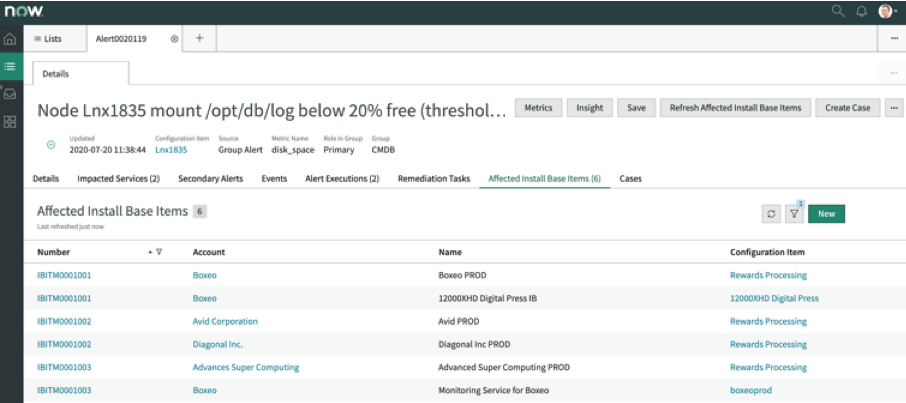Select the 'Monitoring Service for Boxeo' name cell

pos(493,390)
